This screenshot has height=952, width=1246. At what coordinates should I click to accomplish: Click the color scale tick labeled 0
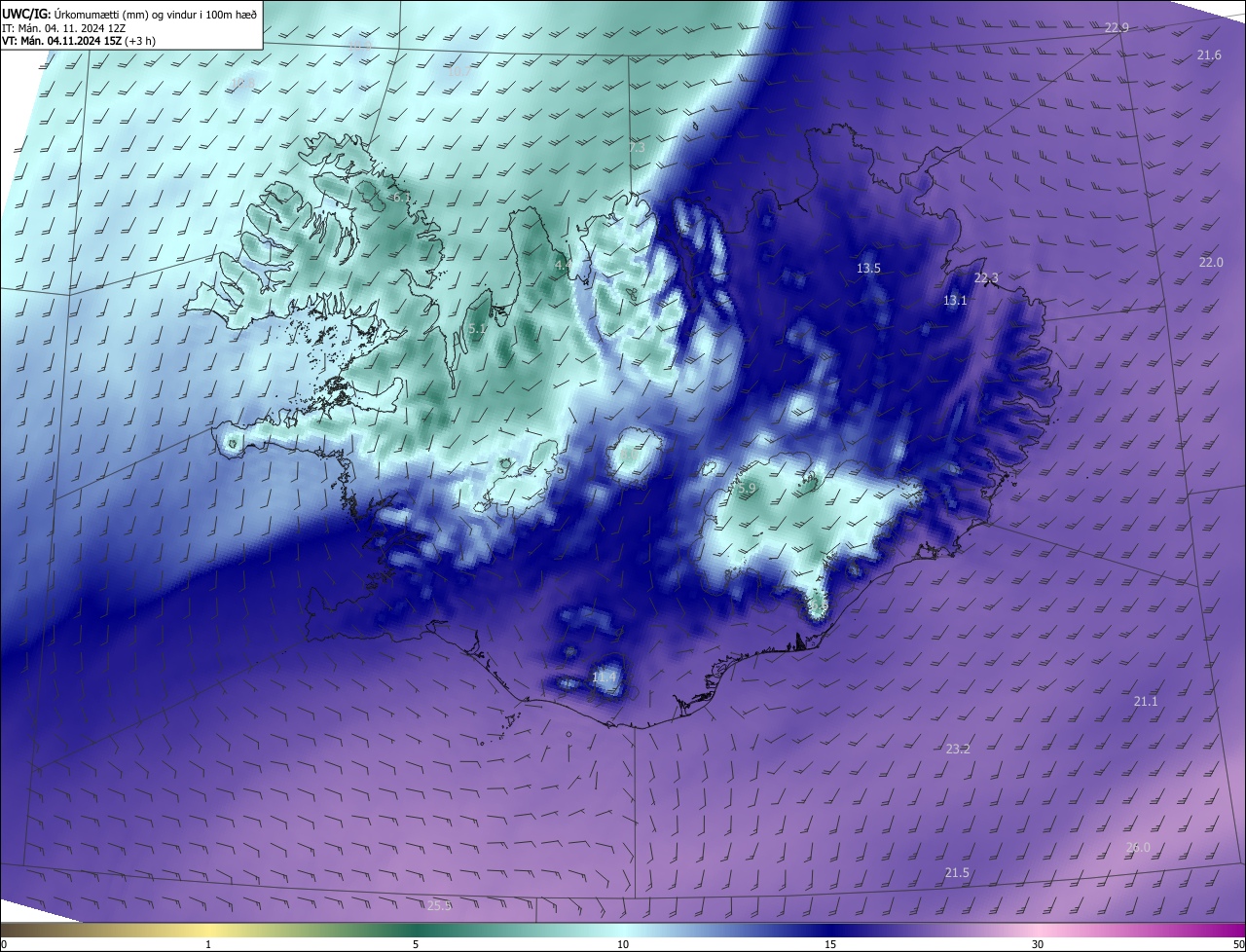point(3,944)
